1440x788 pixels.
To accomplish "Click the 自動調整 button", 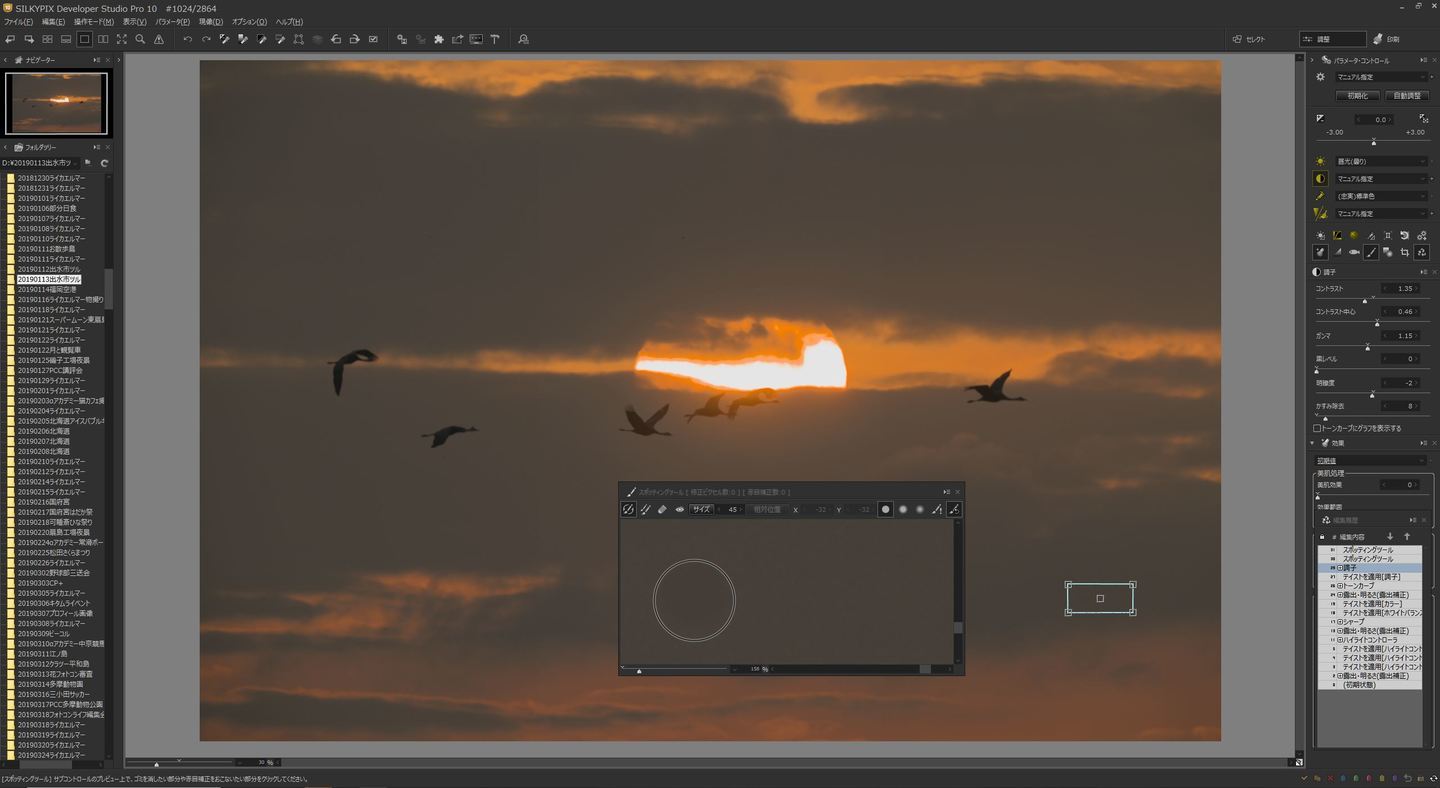I will [1406, 96].
